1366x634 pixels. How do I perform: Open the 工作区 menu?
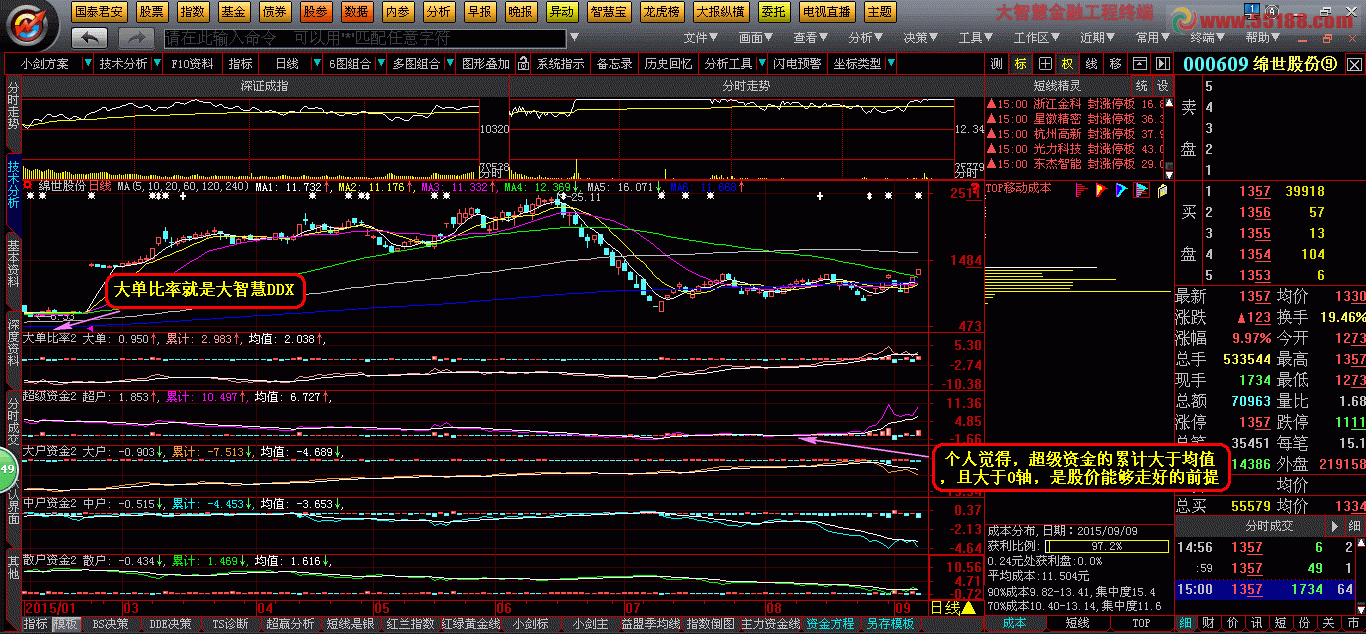(1036, 38)
